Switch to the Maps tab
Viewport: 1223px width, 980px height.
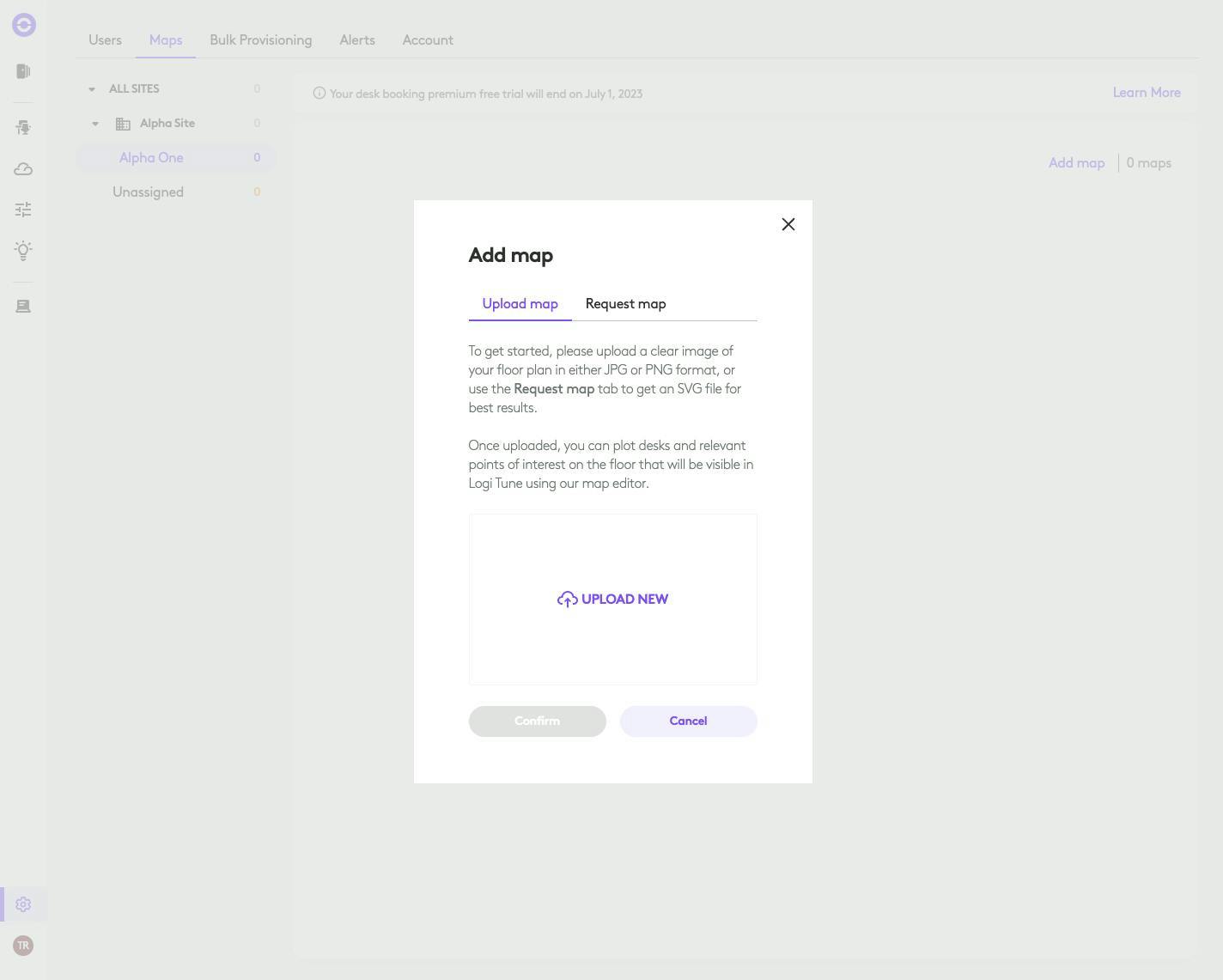166,40
